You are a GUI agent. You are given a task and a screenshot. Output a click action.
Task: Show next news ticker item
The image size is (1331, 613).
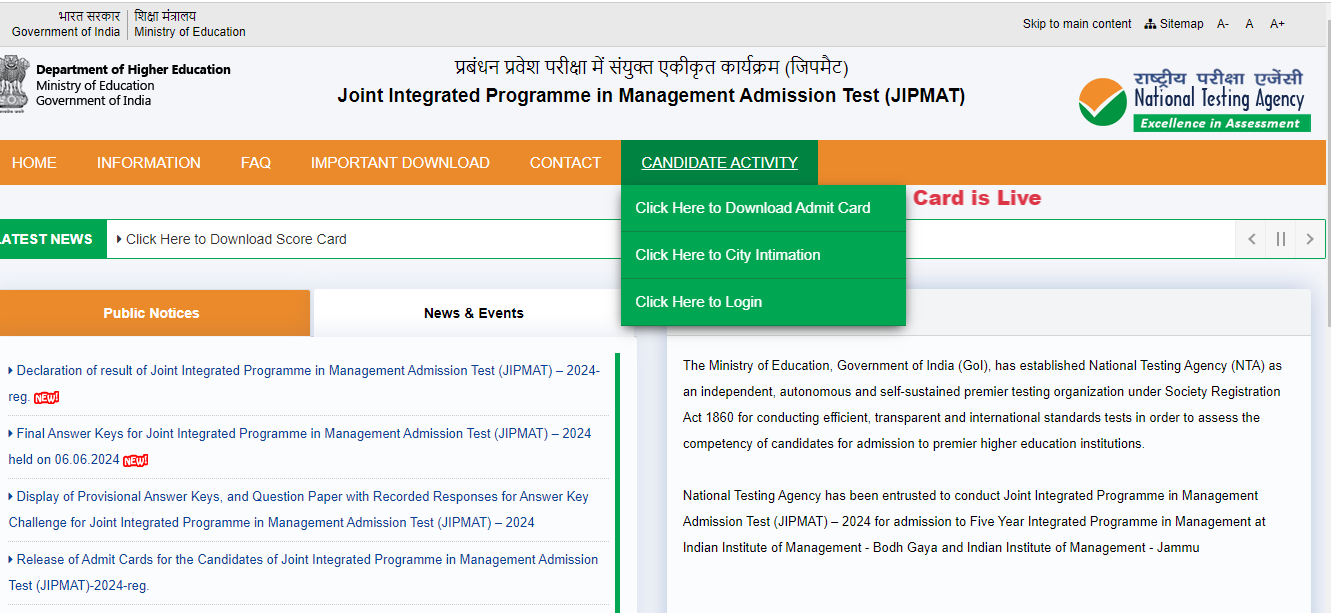point(1309,239)
